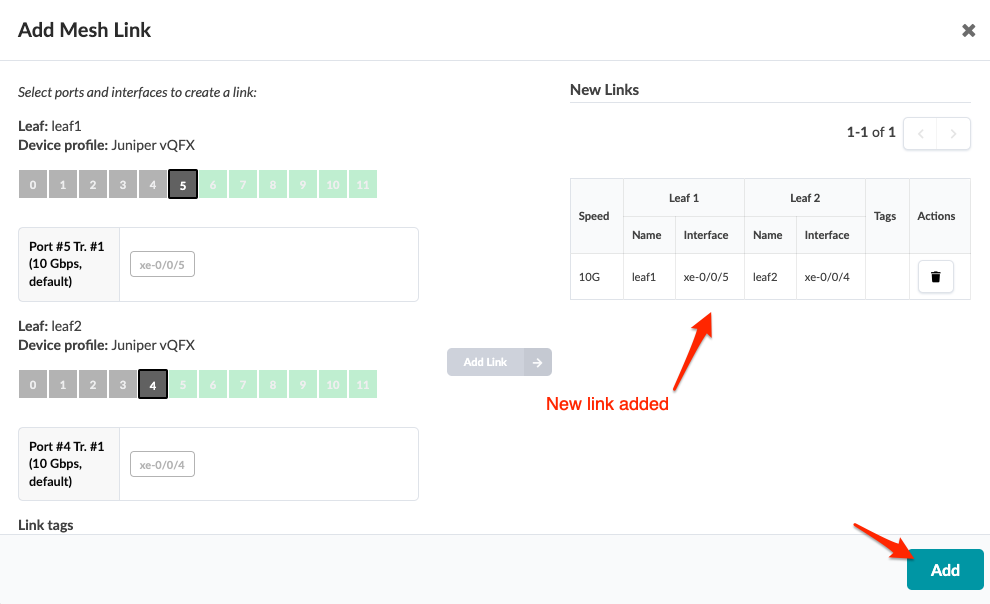Choose port 8 on leaf1
Viewport: 990px width, 604px height.
pos(273,184)
